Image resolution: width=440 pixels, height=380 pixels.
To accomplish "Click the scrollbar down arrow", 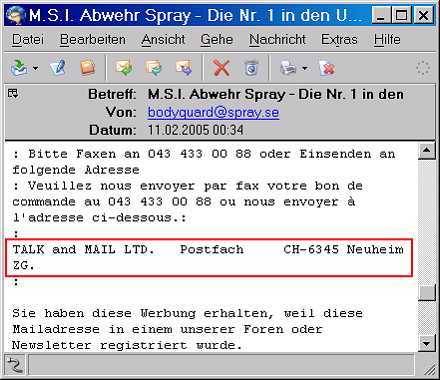I will 427,343.
